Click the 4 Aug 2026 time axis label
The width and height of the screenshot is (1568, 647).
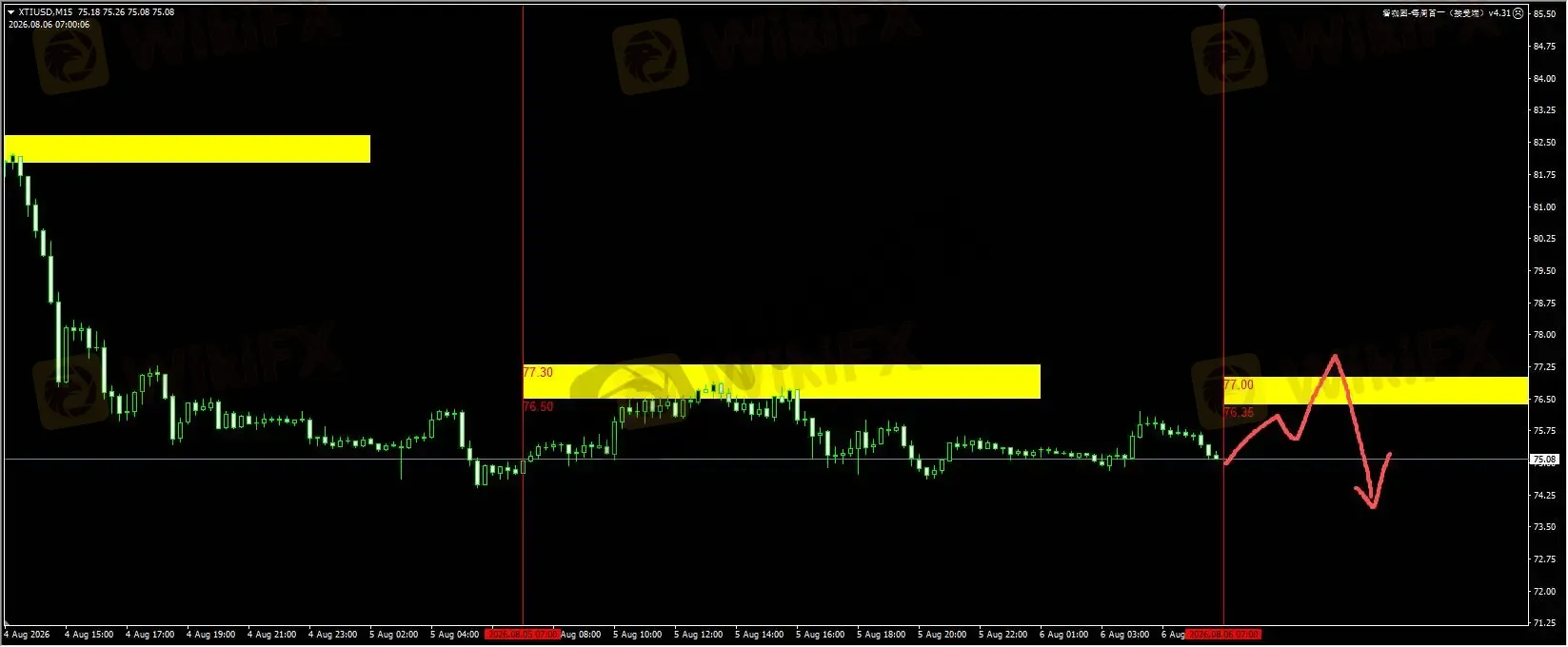coord(27,635)
